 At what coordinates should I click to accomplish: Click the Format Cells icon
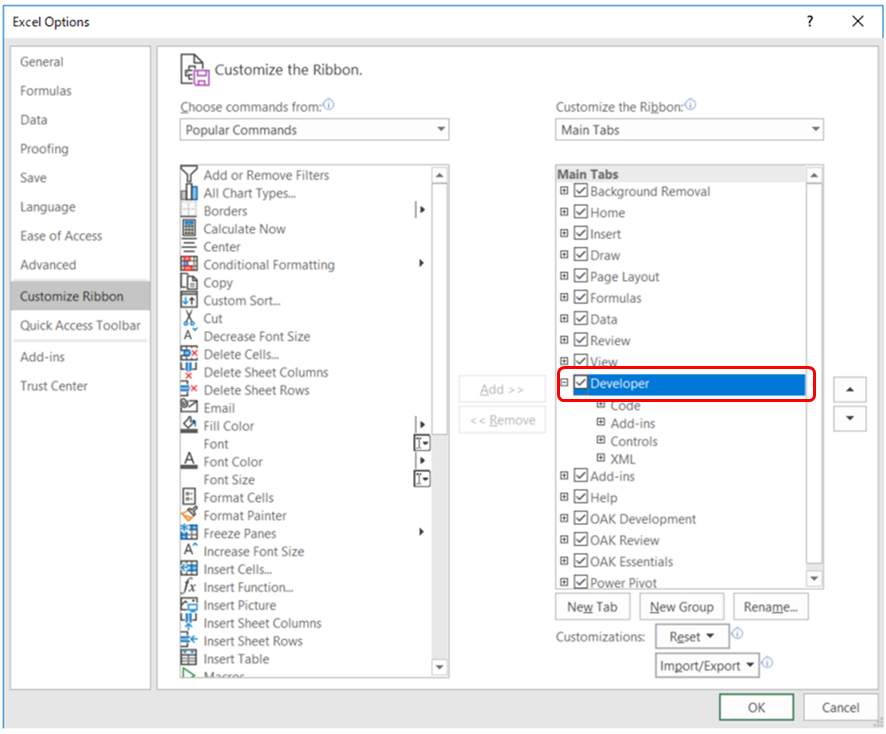pyautogui.click(x=189, y=497)
